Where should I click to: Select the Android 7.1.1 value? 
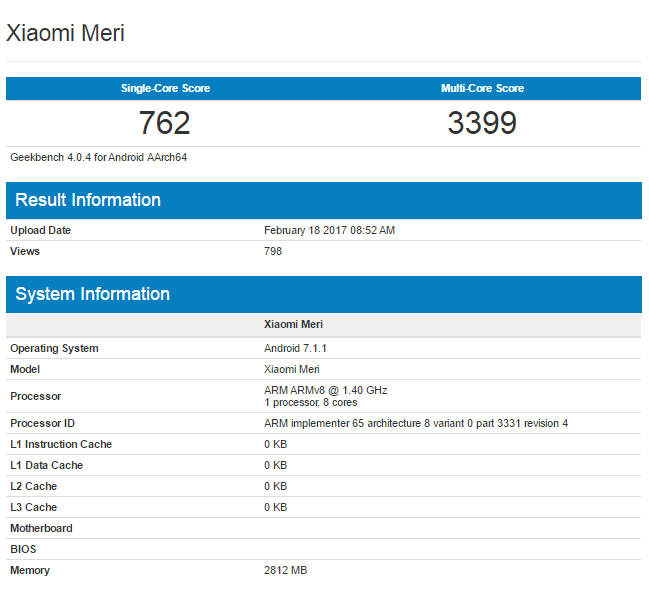point(295,348)
